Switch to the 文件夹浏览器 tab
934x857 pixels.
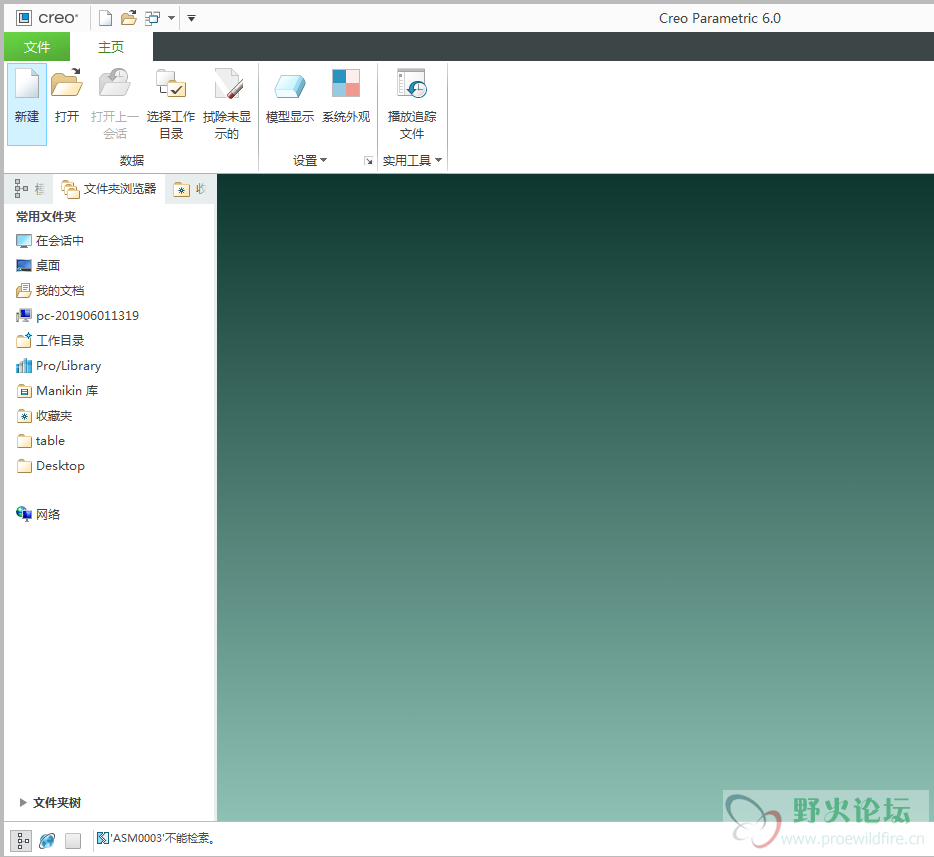click(109, 189)
